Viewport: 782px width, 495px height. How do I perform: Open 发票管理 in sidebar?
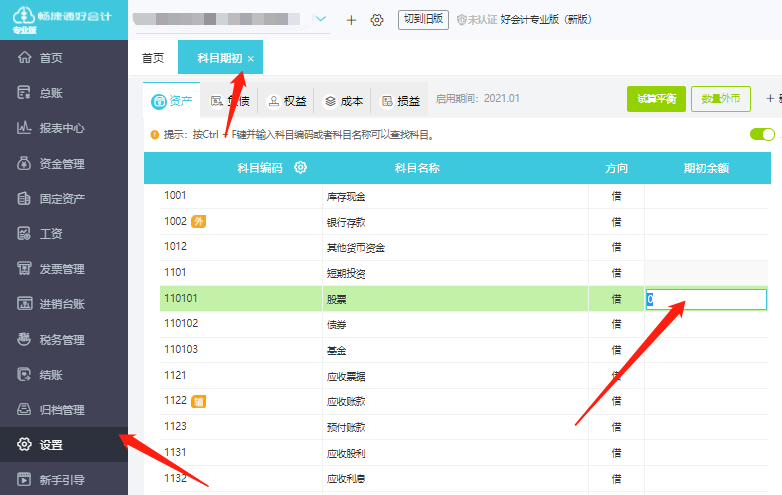pyautogui.click(x=64, y=269)
